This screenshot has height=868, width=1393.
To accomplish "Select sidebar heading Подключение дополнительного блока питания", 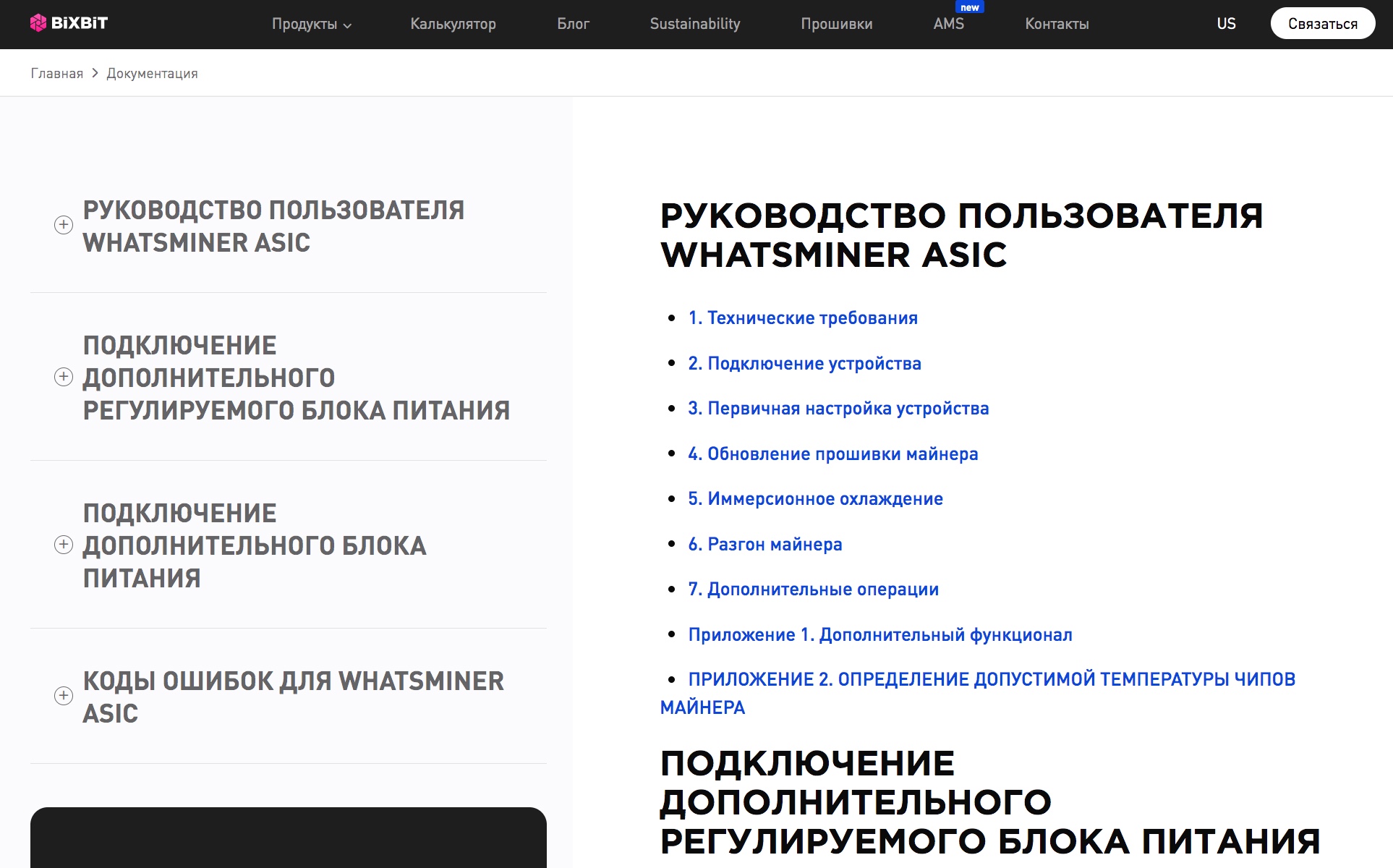I will (x=255, y=545).
